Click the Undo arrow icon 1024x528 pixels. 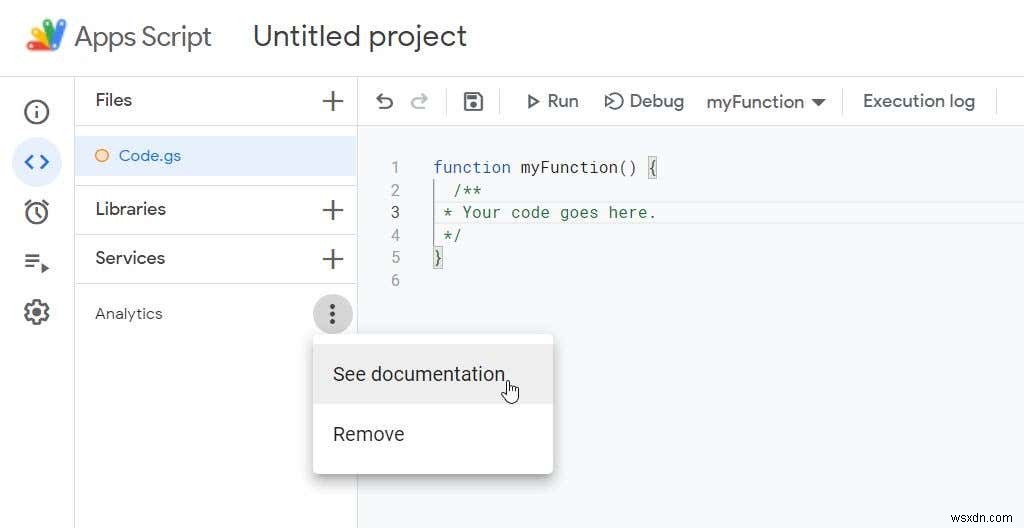385,101
